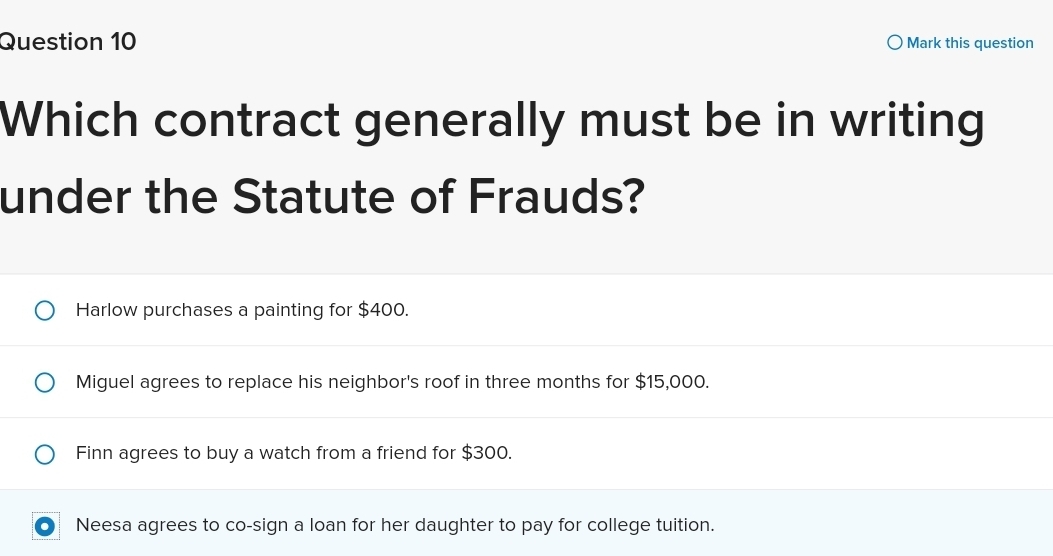The height and width of the screenshot is (556, 1053).
Task: Select the answer text about Miguel replacing a roof
Action: pos(392,382)
